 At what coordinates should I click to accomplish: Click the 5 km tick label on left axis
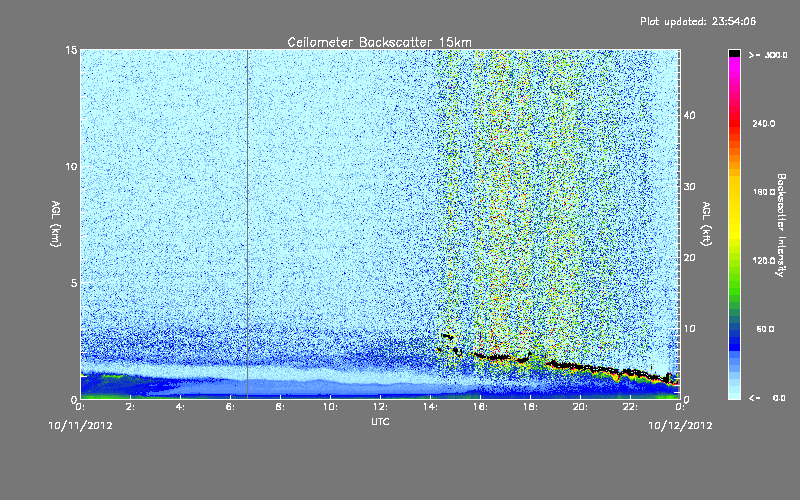click(73, 283)
